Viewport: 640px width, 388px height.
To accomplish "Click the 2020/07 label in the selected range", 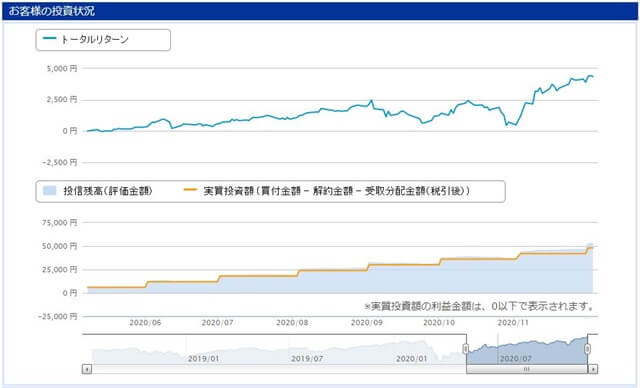I will (x=516, y=359).
